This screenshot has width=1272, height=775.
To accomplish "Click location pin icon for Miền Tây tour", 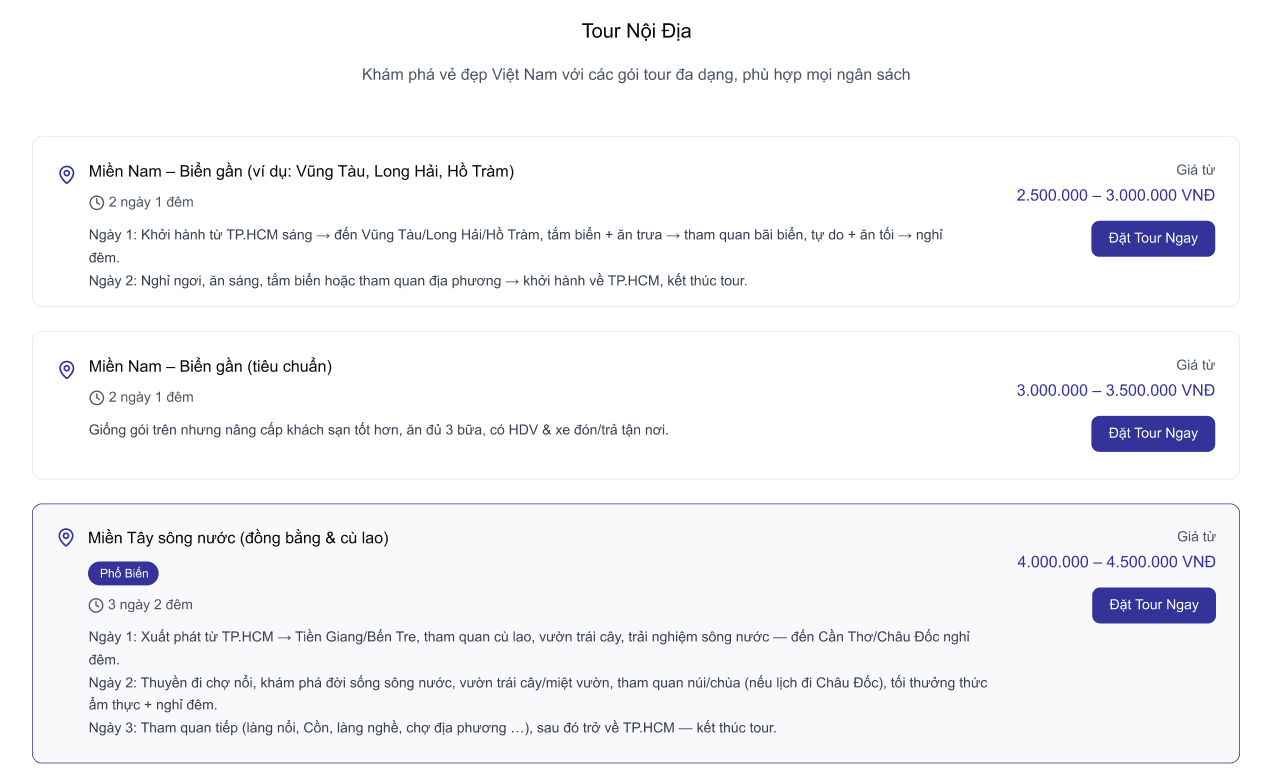I will [x=66, y=538].
